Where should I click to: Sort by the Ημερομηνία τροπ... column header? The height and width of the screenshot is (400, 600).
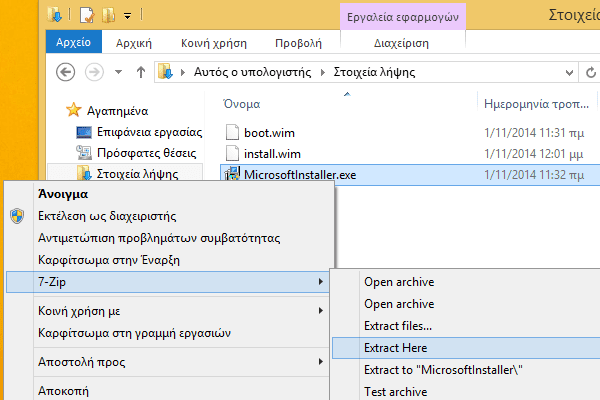(x=536, y=104)
